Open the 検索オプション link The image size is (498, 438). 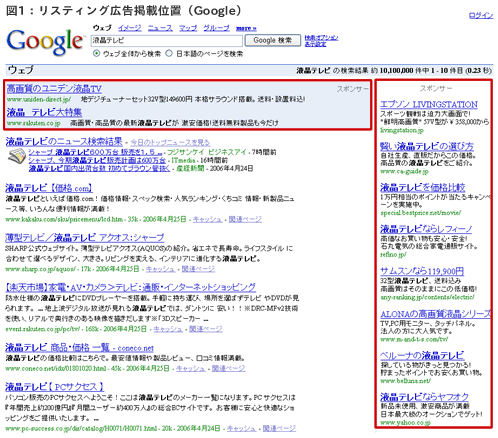click(321, 38)
